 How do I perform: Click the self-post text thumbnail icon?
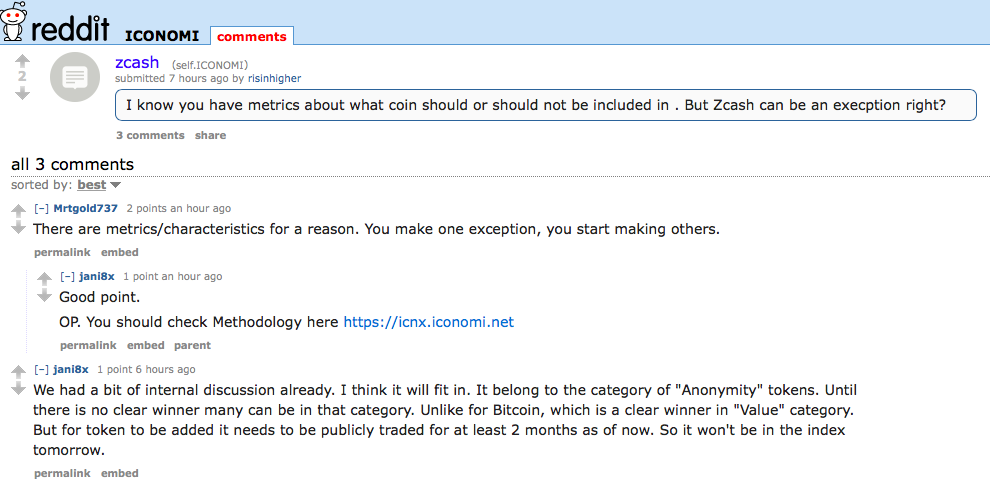(x=75, y=77)
